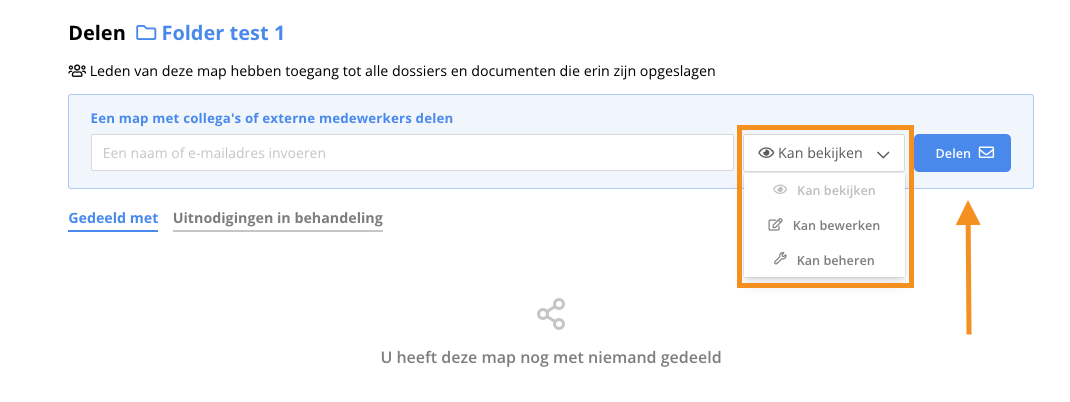Click the folder icon beside Folder test 1
Image resolution: width=1070 pixels, height=402 pixels.
tap(145, 33)
